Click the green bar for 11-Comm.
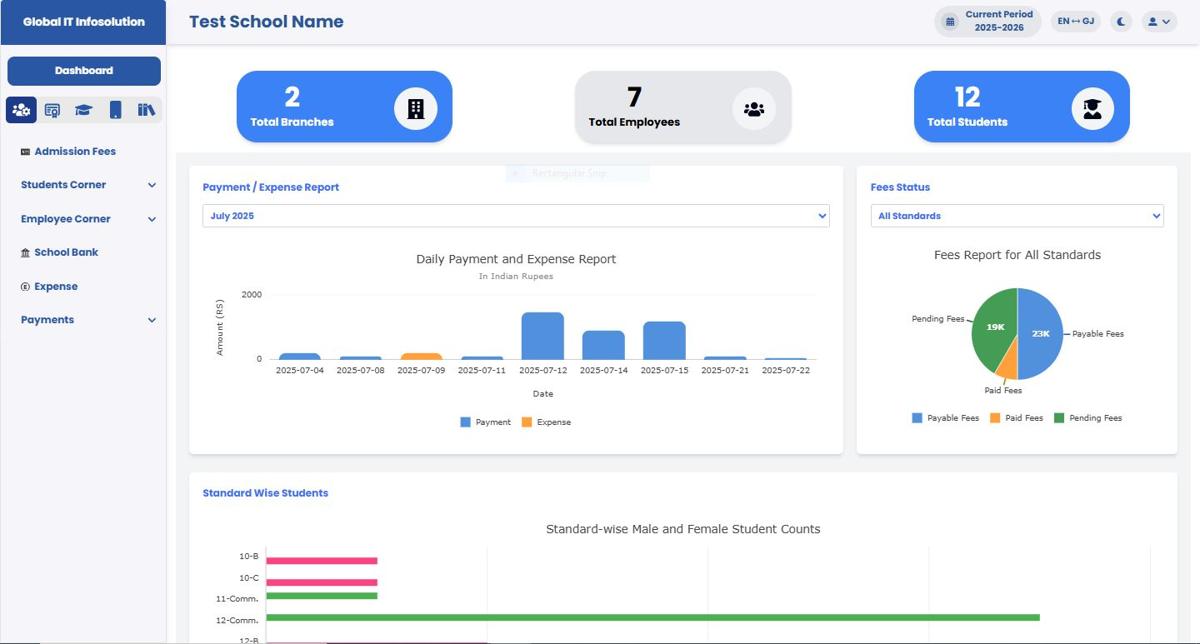Viewport: 1200px width, 644px height. [321, 596]
